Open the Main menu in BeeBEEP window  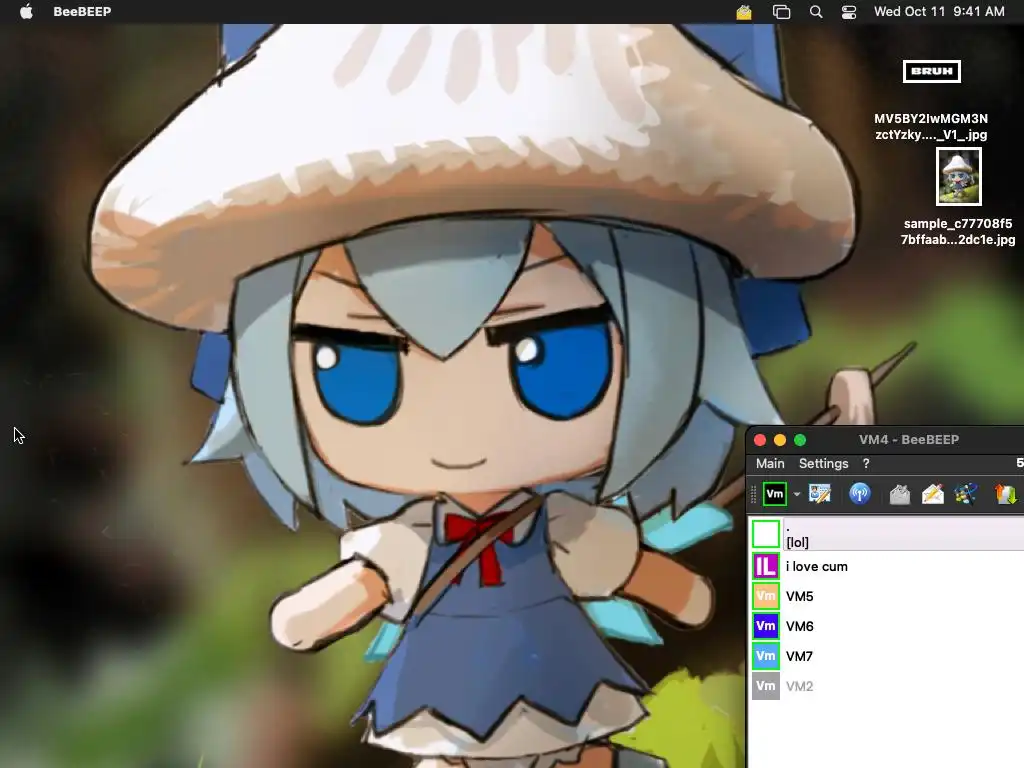coord(770,464)
